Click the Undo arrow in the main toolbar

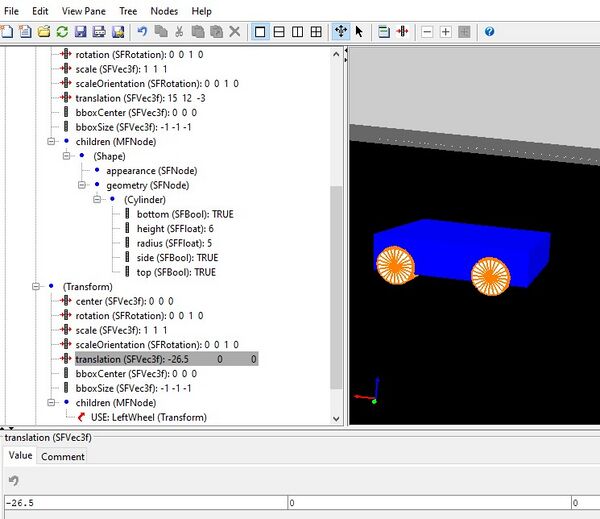tap(140, 32)
